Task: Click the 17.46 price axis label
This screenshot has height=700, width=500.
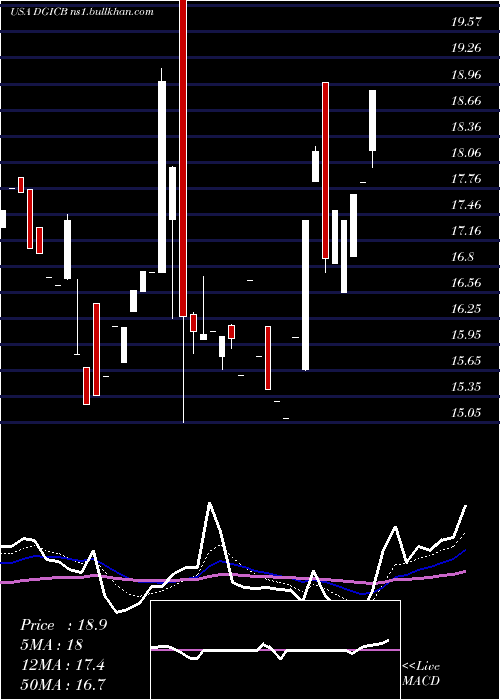Action: [x=467, y=205]
